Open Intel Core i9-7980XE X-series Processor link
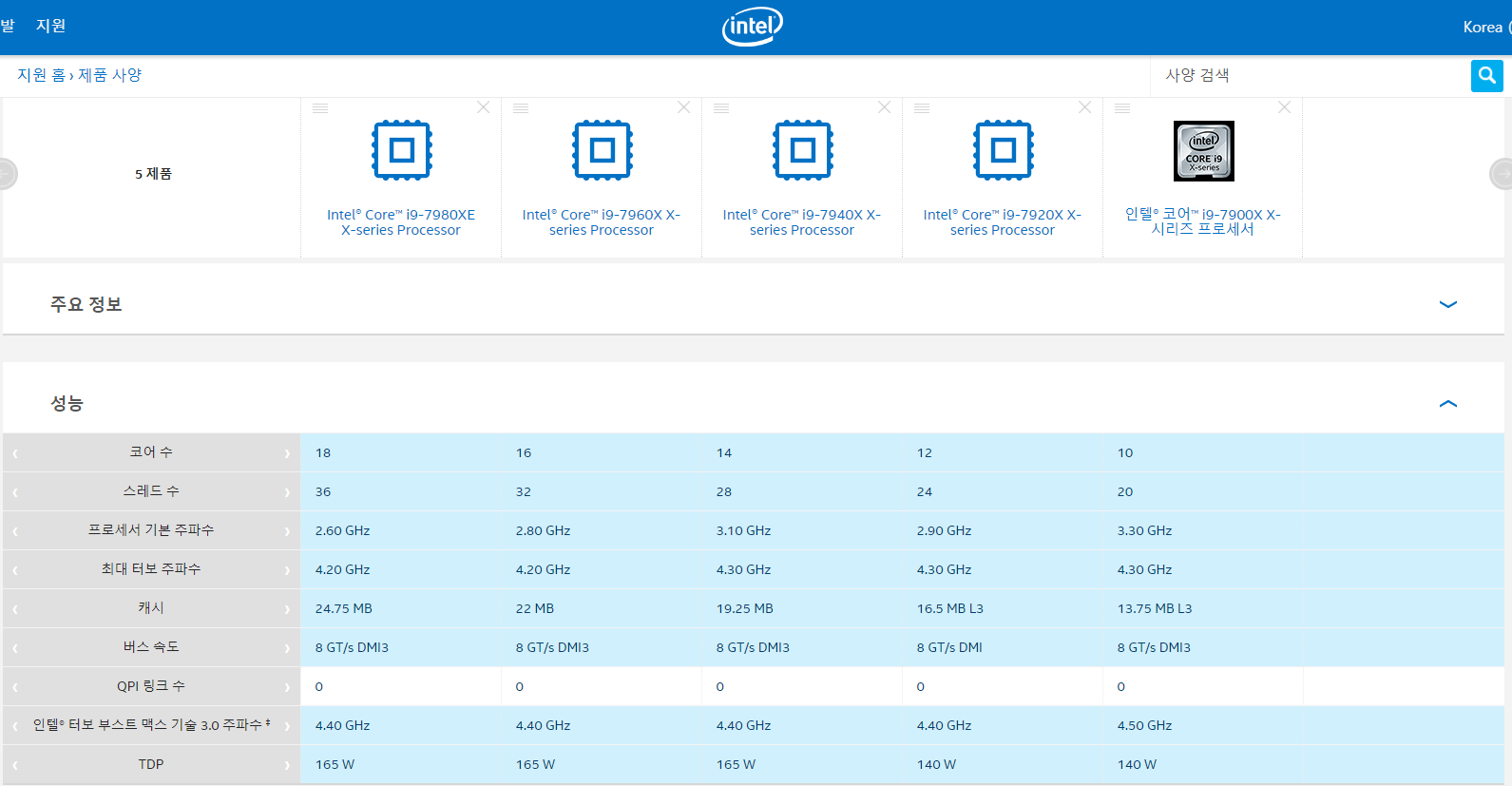 [401, 222]
